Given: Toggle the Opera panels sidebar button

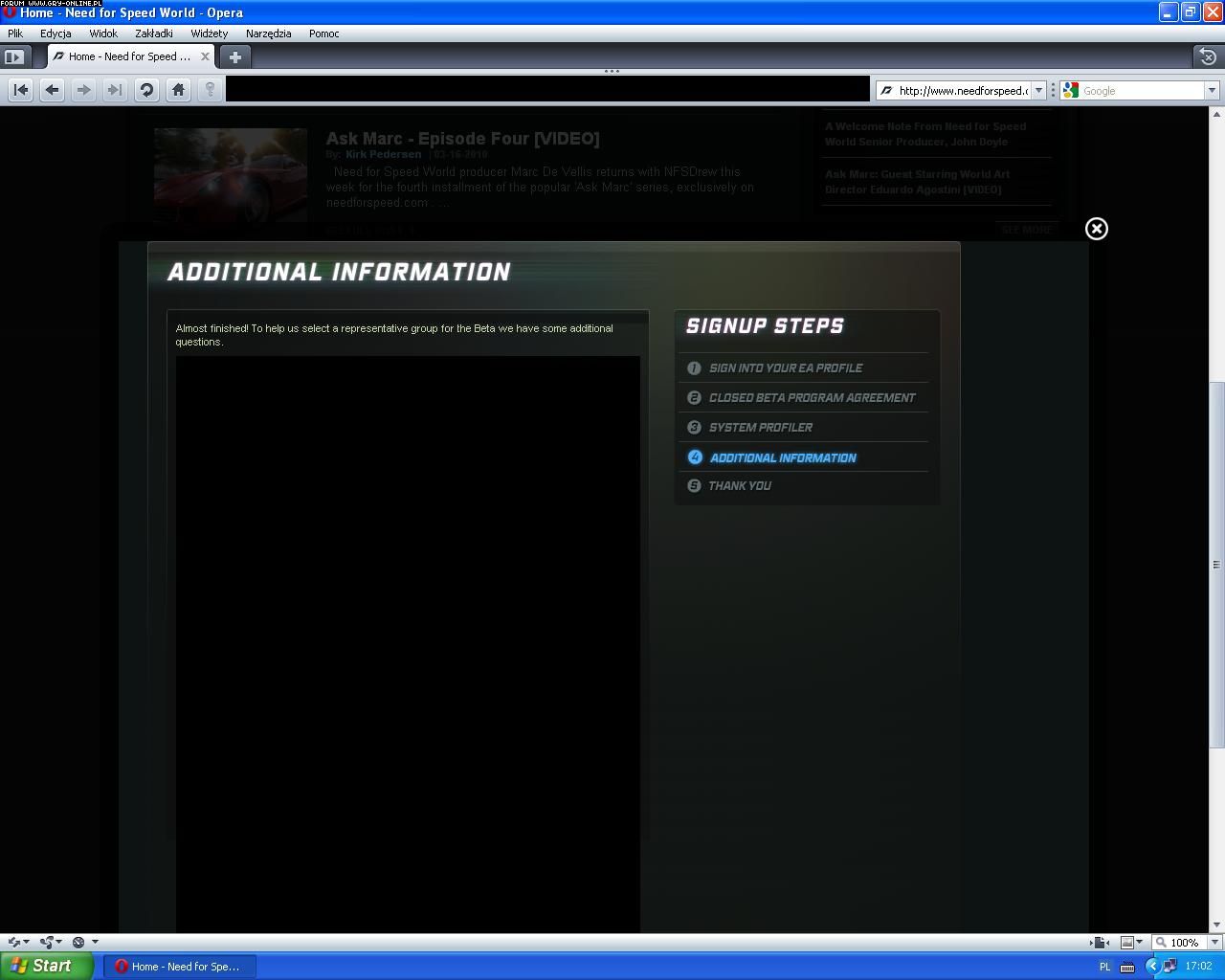Looking at the screenshot, I should [13, 56].
